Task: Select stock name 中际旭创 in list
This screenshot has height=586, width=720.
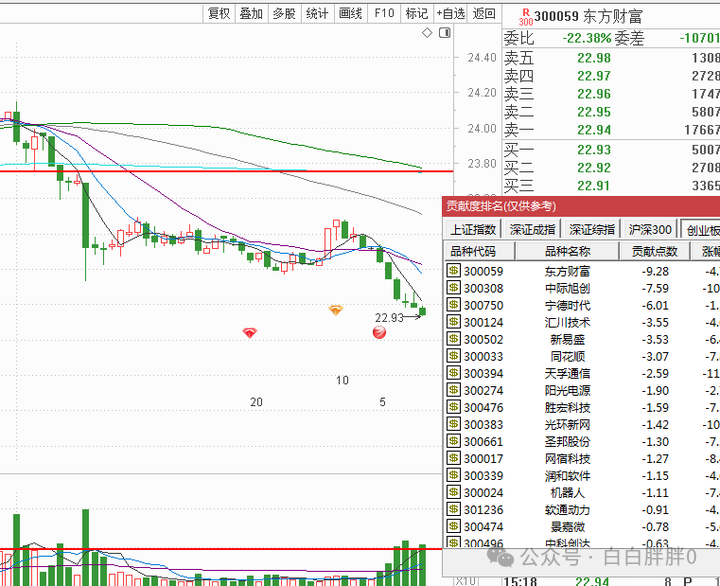Action: pos(568,288)
